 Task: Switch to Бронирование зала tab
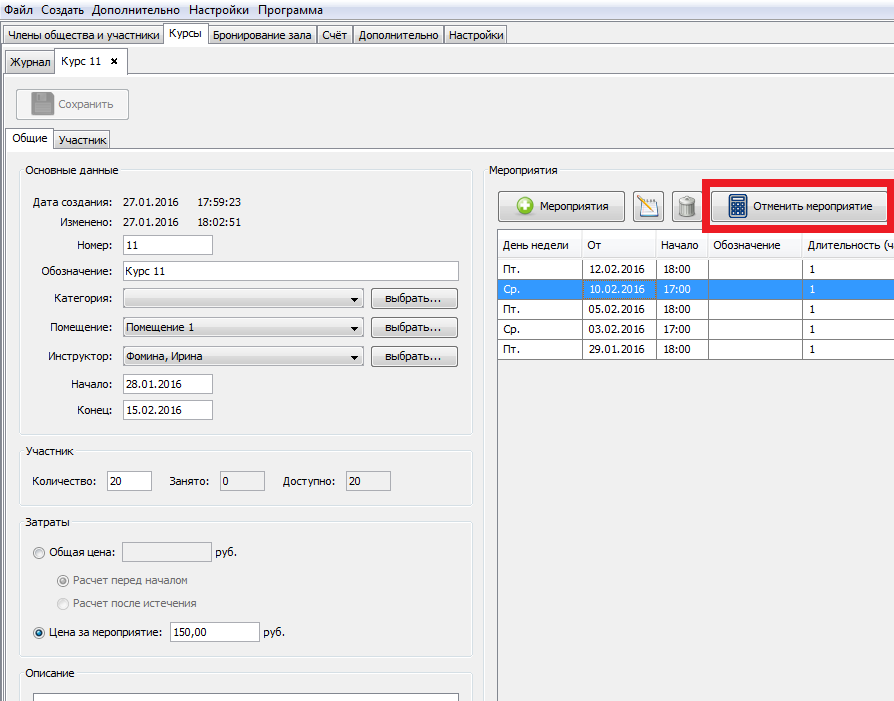[262, 35]
